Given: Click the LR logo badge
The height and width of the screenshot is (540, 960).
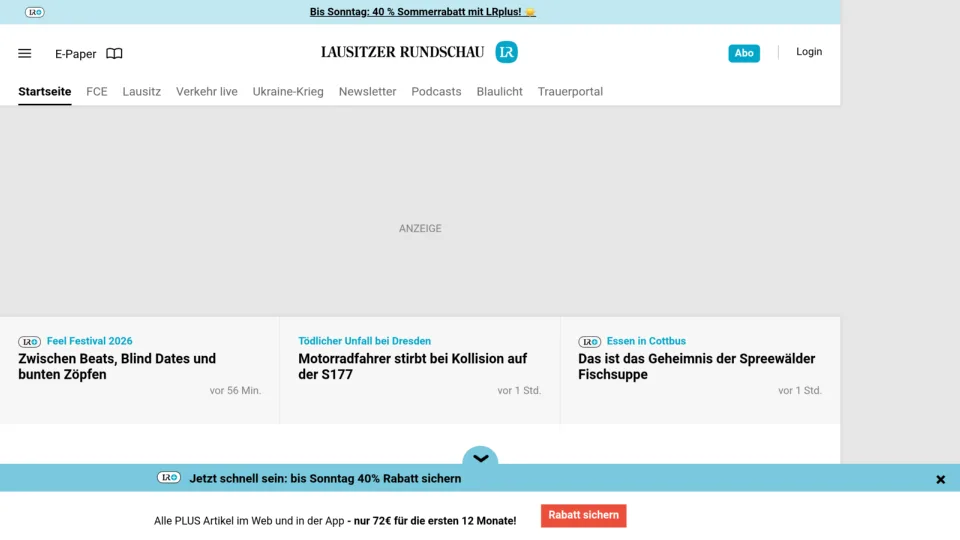Looking at the screenshot, I should [x=506, y=52].
